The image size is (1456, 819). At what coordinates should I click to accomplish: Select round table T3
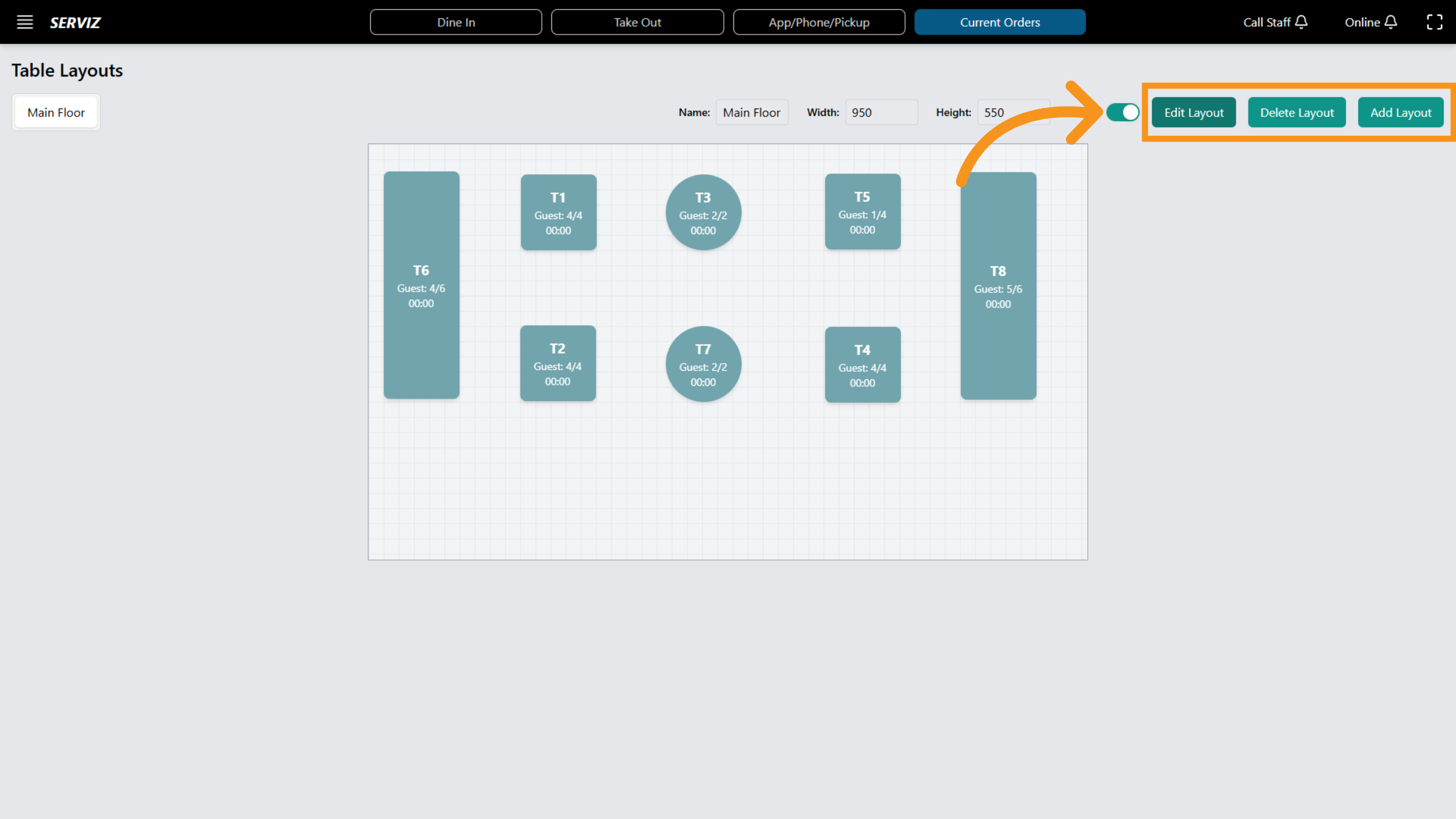(703, 212)
